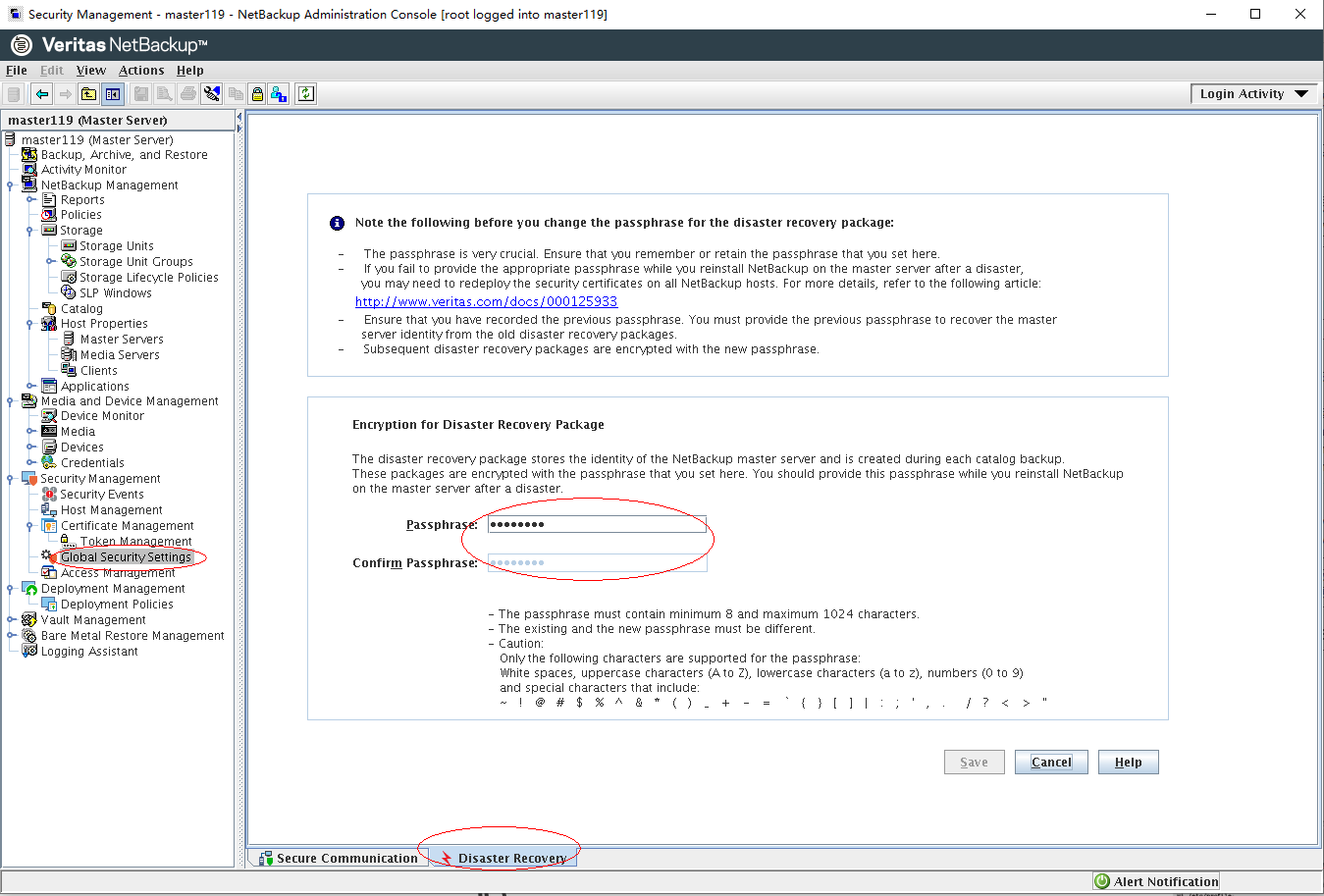Click the Passphrase input field

tap(597, 525)
